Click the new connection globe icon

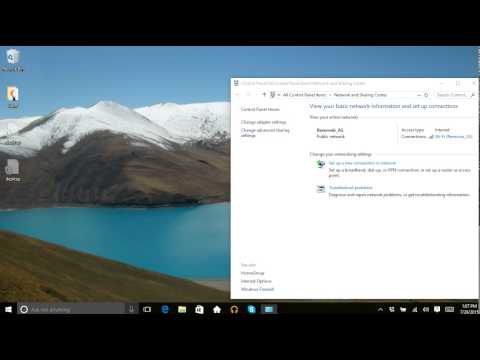[x=320, y=164]
